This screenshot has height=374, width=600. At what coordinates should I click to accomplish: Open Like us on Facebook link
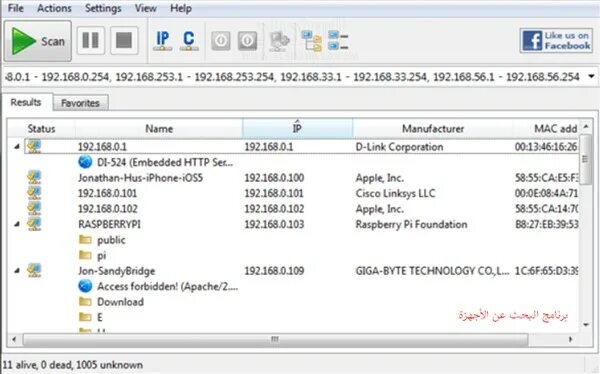coord(556,40)
